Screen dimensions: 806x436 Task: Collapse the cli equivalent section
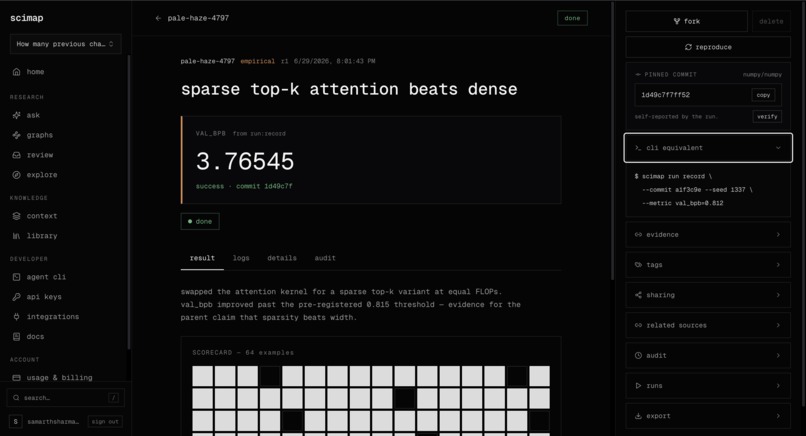pyautogui.click(x=708, y=148)
